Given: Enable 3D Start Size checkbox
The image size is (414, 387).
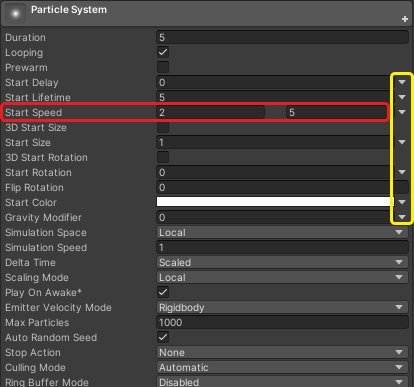Looking at the screenshot, I should click(x=163, y=127).
